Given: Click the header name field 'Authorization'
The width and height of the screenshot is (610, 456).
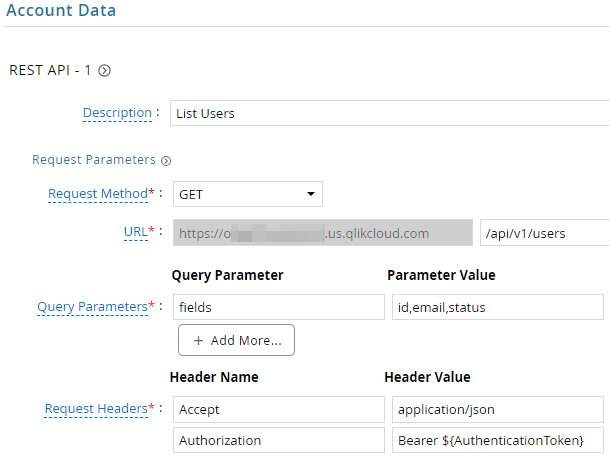Looking at the screenshot, I should click(279, 440).
